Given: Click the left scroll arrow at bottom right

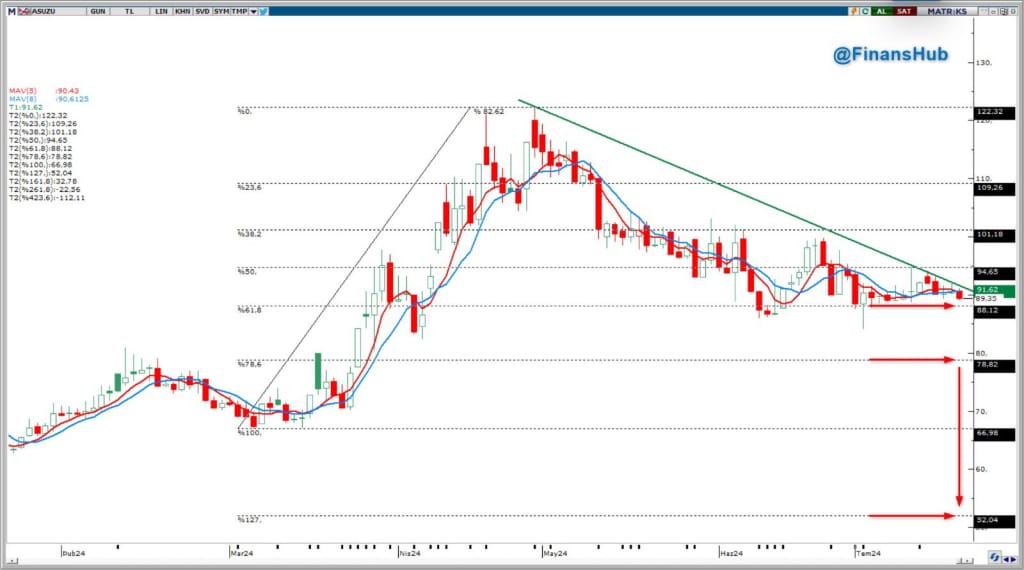Looking at the screenshot, I should click(x=1006, y=560).
